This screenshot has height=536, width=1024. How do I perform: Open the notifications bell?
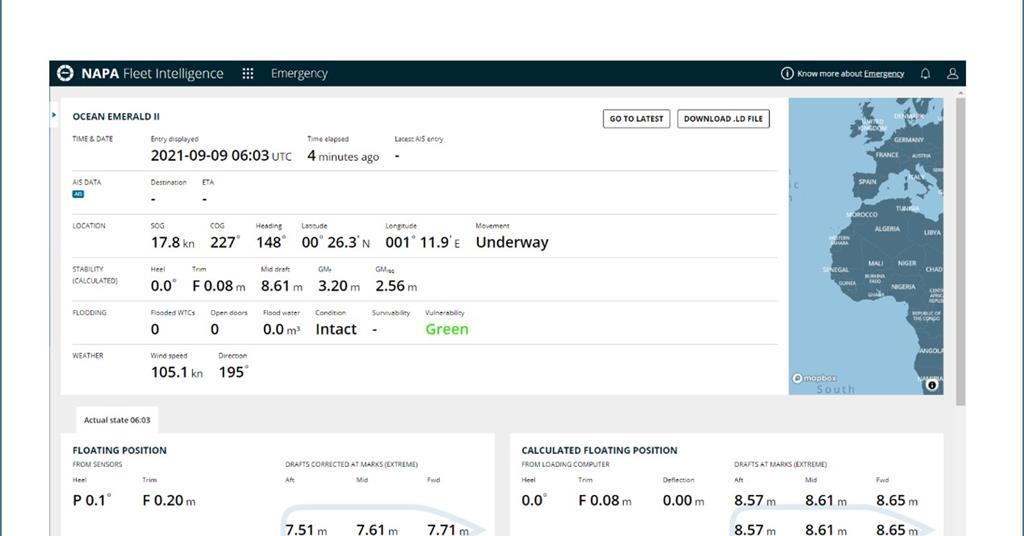point(925,74)
